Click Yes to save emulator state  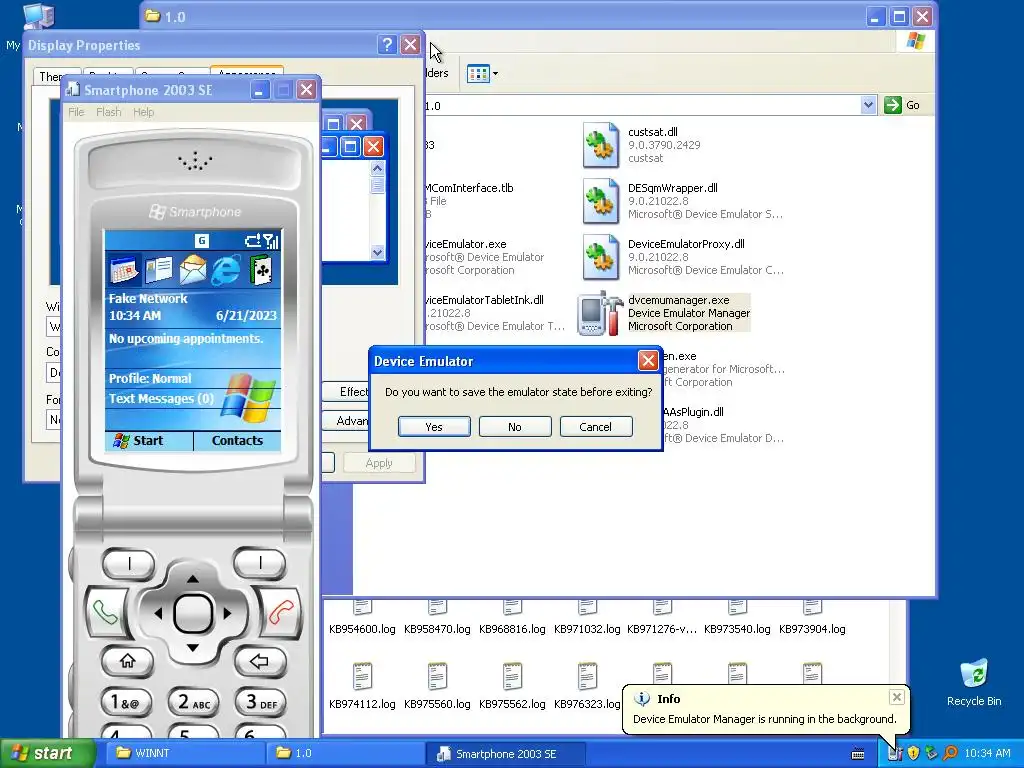[434, 426]
